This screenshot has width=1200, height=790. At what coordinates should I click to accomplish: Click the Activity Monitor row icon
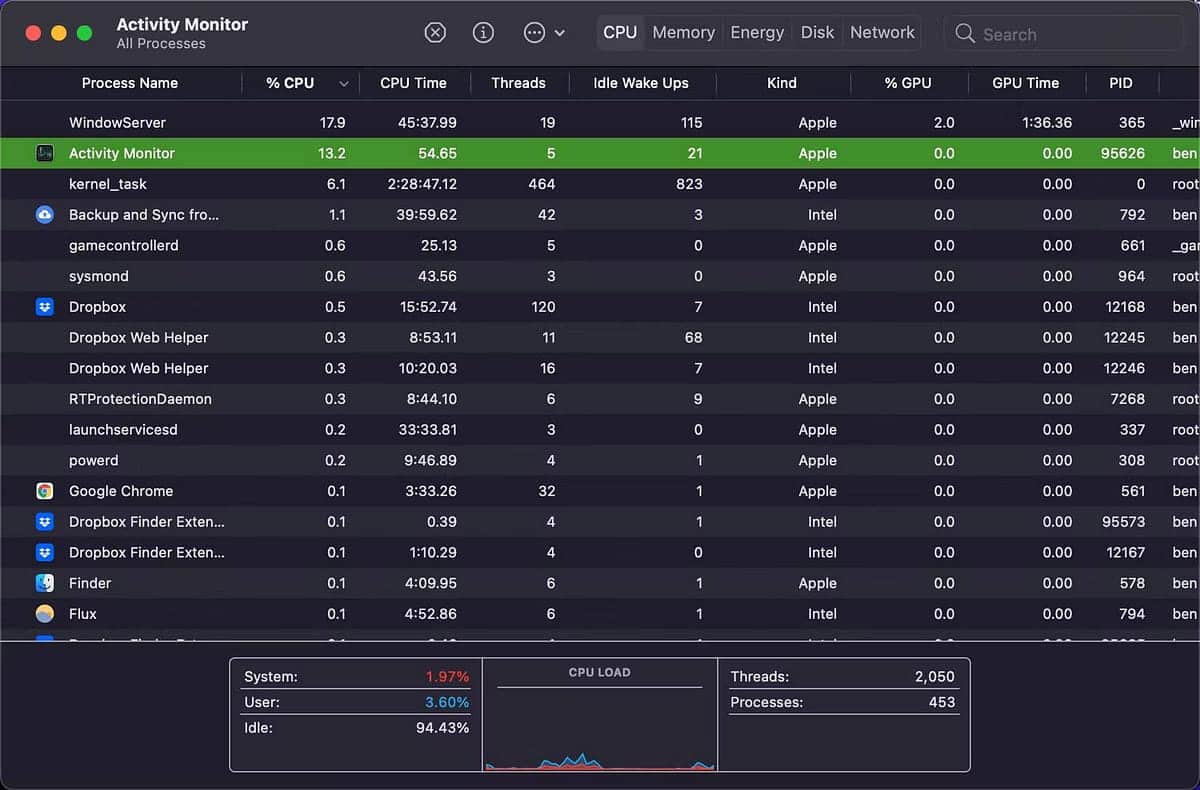pyautogui.click(x=45, y=154)
